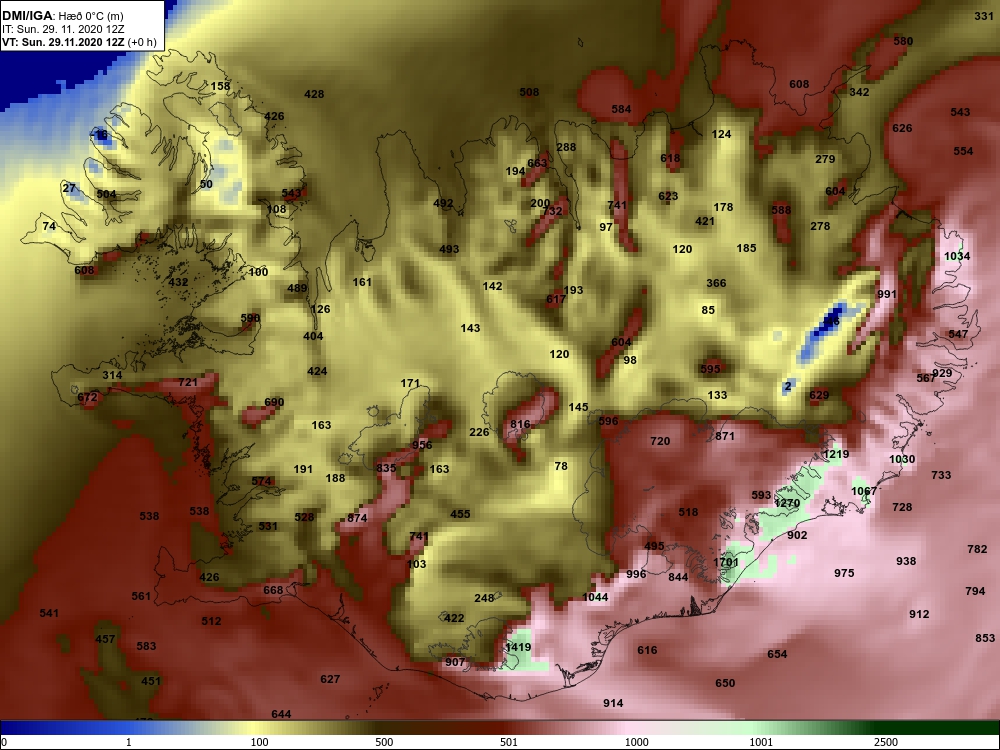Click the map value 672
1000x750 pixels.
pos(87,398)
